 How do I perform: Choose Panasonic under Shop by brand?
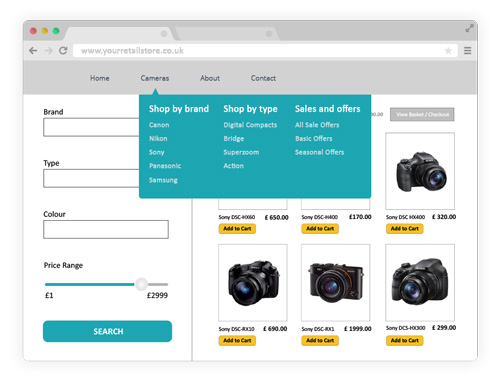click(165, 166)
